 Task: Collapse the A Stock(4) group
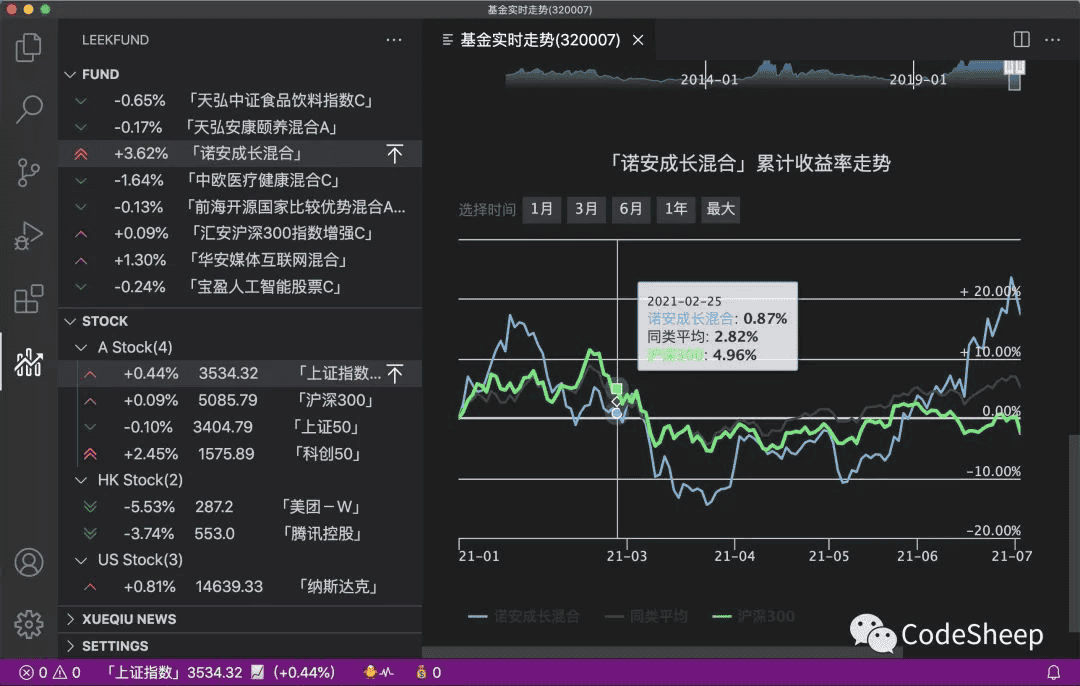pos(81,347)
